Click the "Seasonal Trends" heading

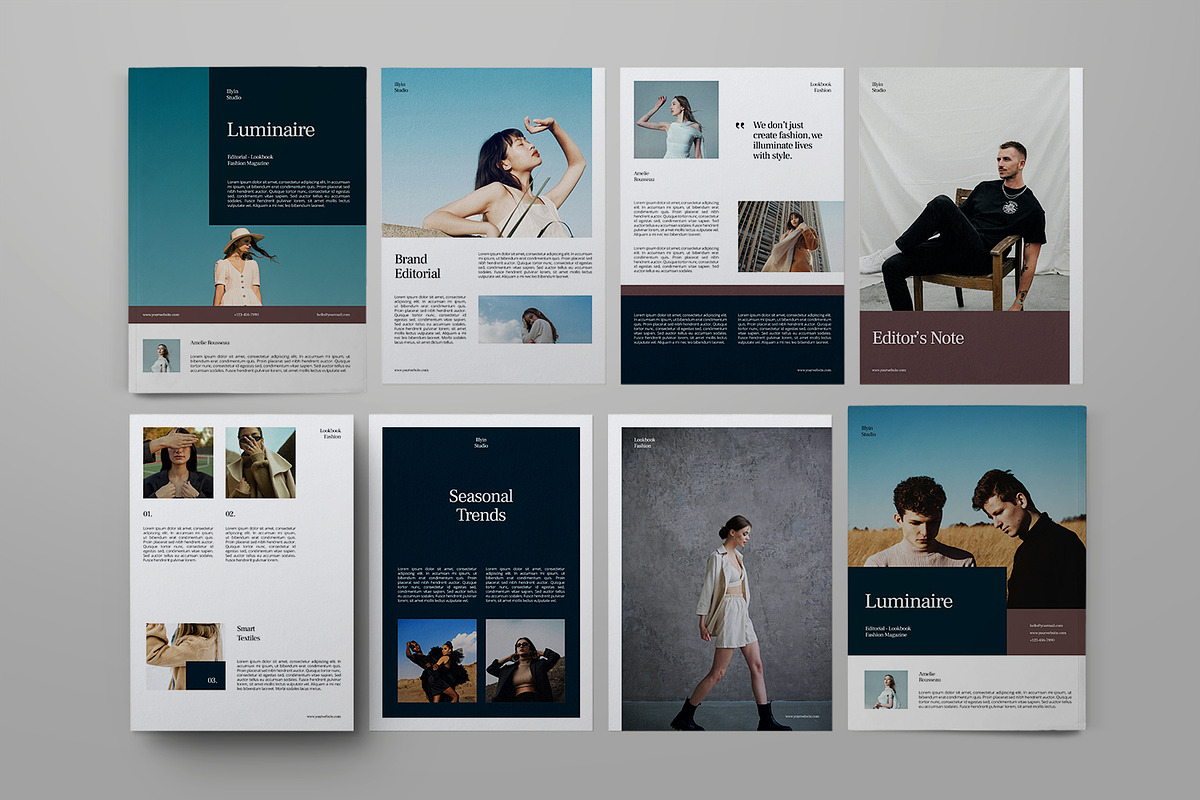click(481, 505)
